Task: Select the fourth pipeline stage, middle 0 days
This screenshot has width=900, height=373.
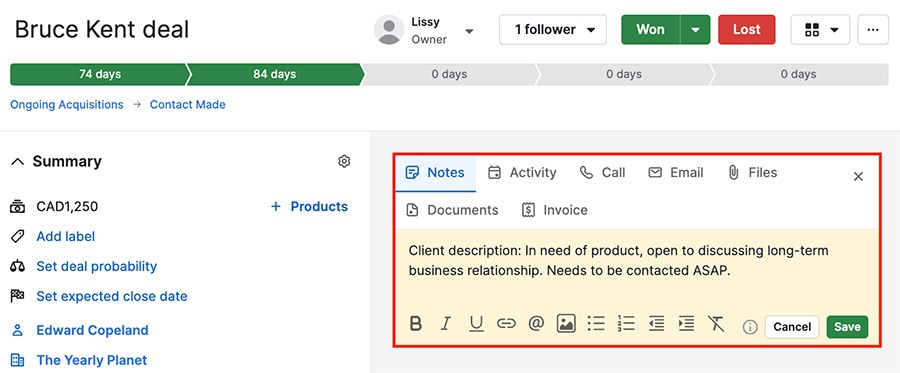Action: (624, 75)
